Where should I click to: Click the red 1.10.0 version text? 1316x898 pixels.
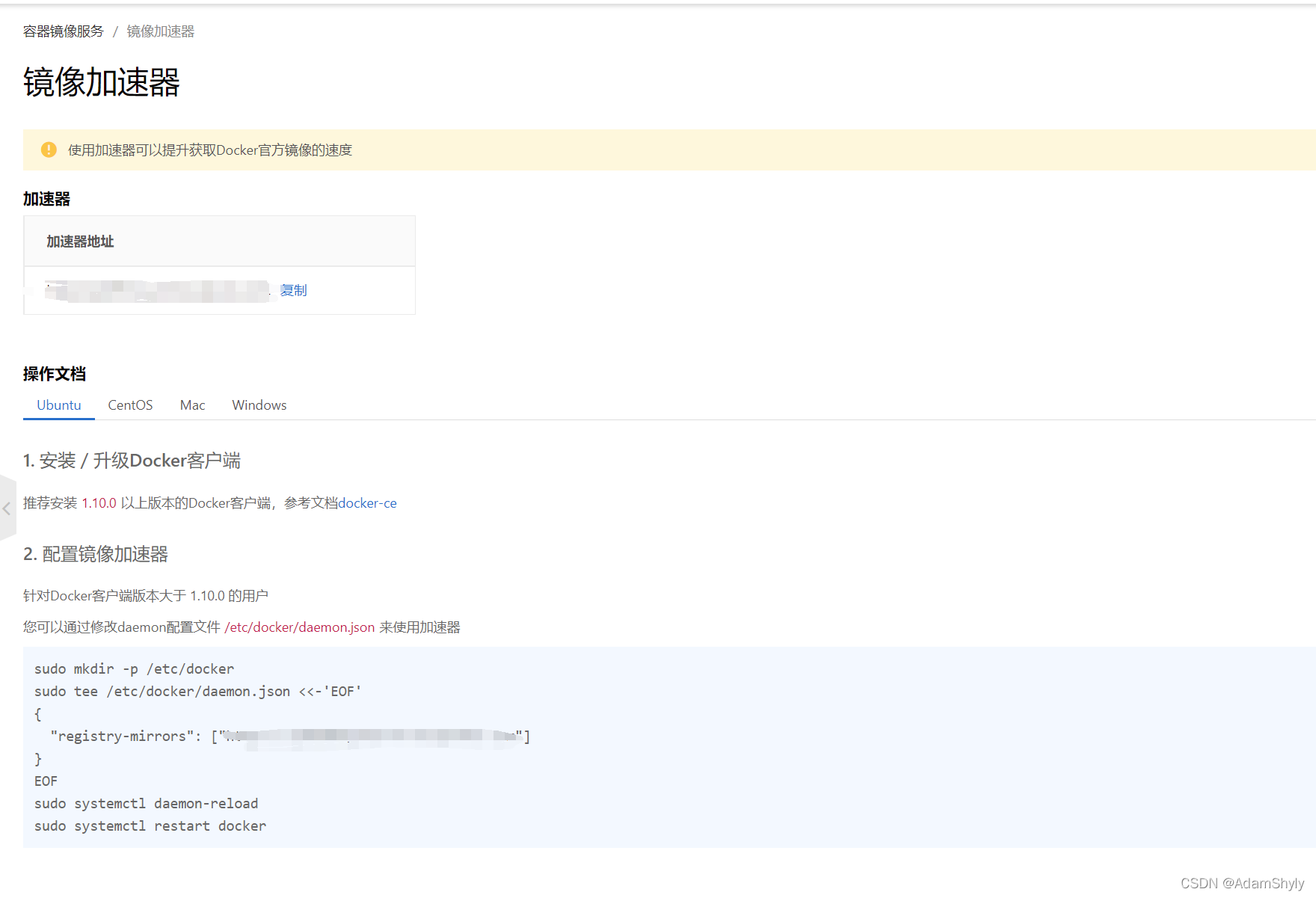click(x=99, y=503)
